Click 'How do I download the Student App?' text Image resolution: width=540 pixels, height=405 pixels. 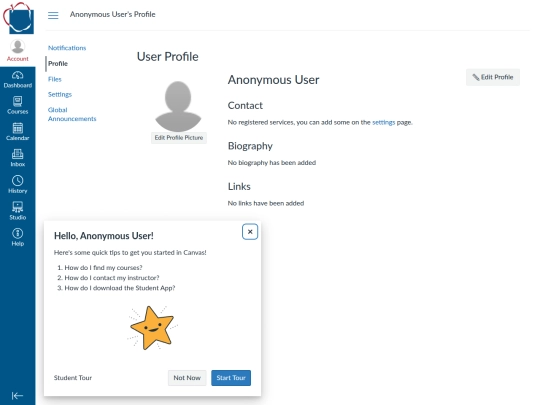120,288
